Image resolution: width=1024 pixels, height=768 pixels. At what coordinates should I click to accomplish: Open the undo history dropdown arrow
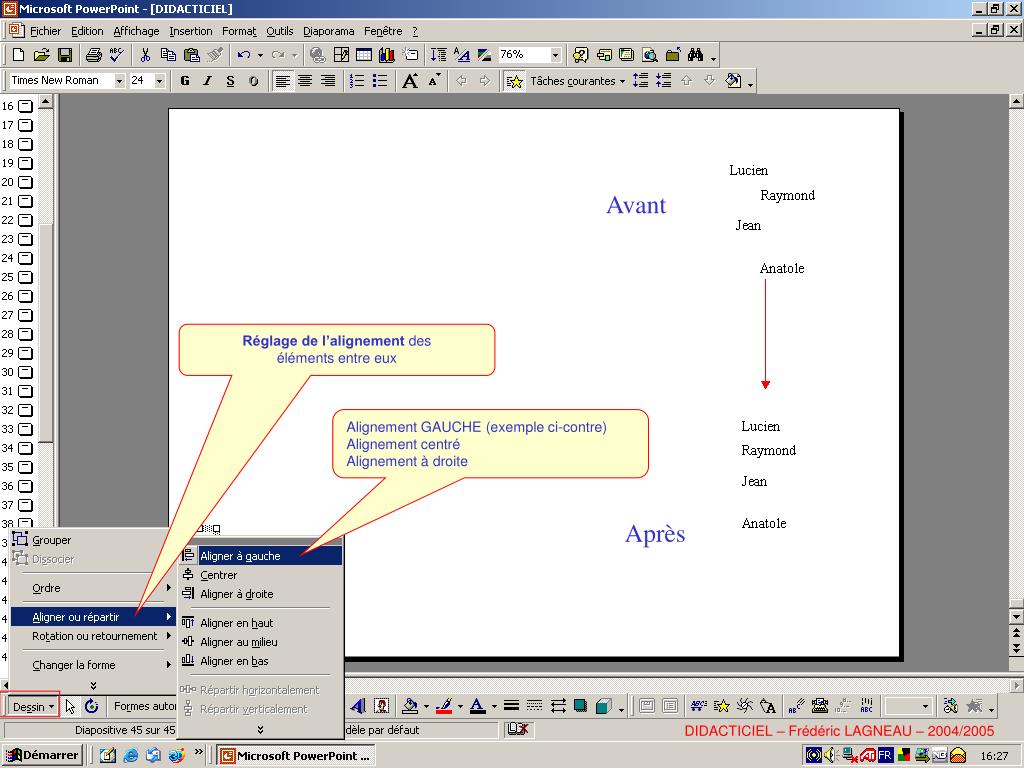(x=260, y=55)
